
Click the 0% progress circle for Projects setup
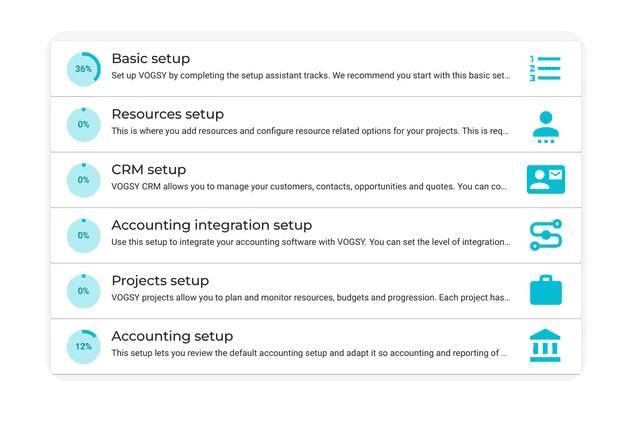84,291
